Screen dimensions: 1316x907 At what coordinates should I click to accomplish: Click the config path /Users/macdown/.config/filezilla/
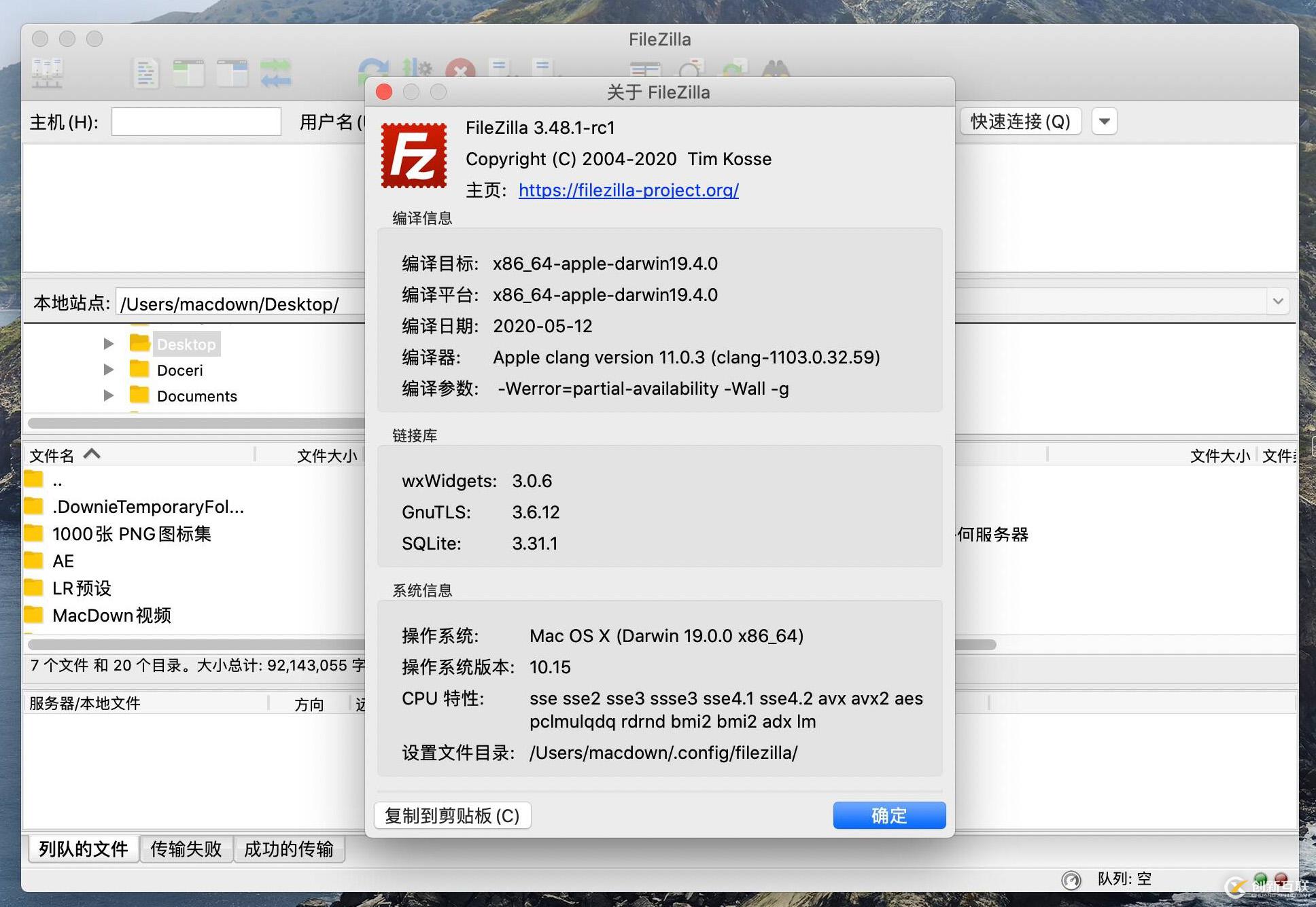pyautogui.click(x=663, y=753)
